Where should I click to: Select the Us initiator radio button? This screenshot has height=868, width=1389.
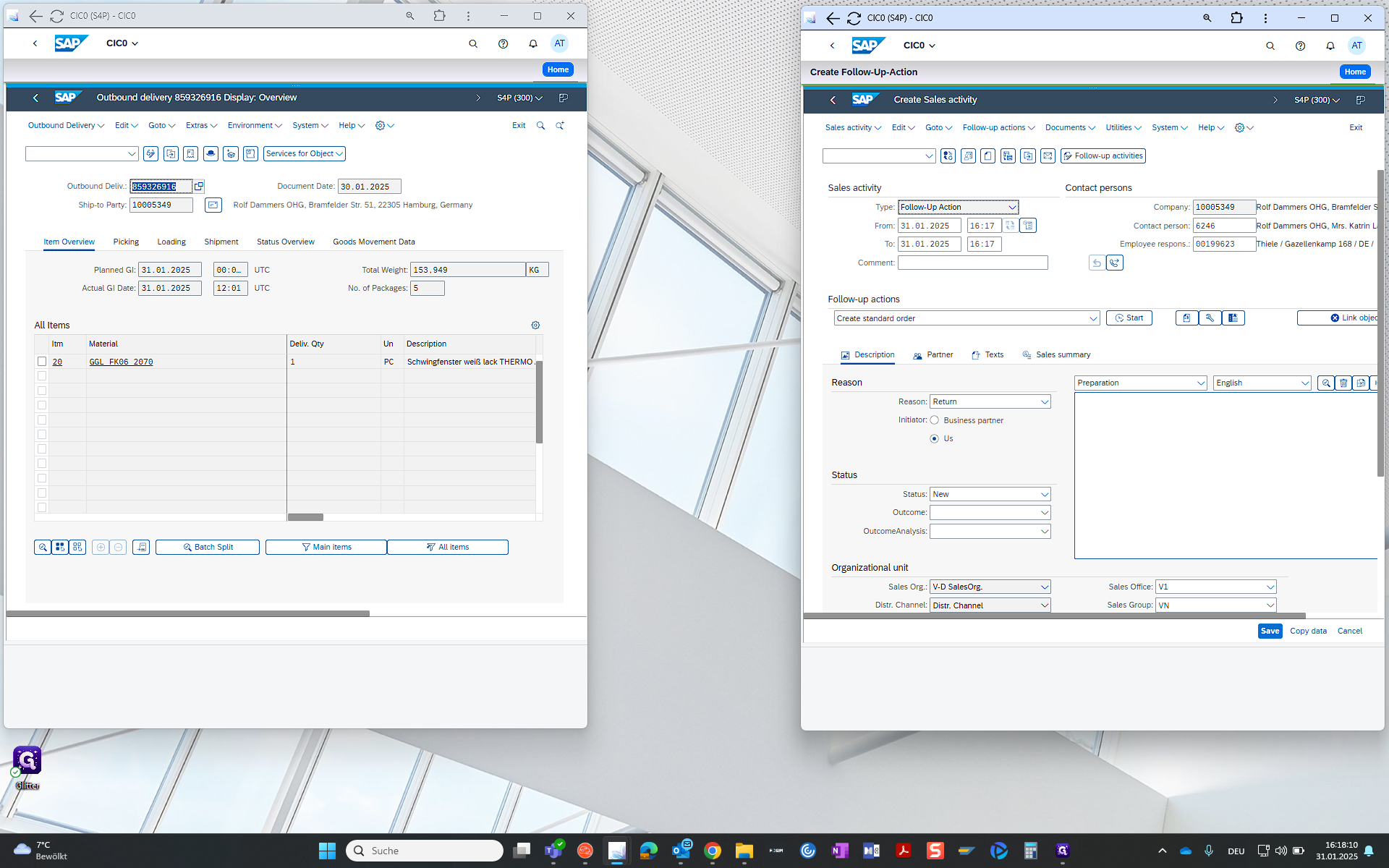[935, 439]
